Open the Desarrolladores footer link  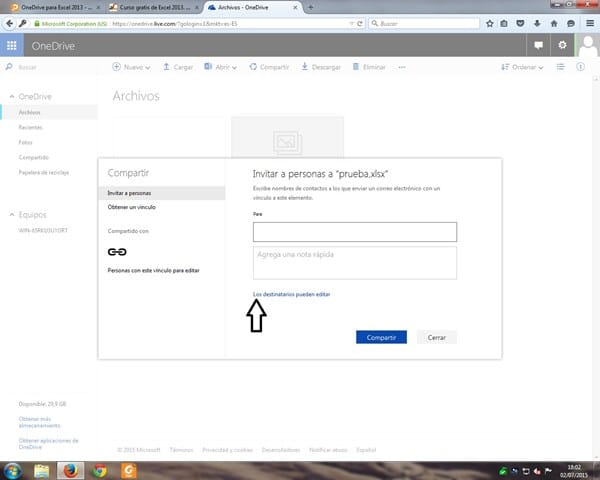tap(281, 450)
